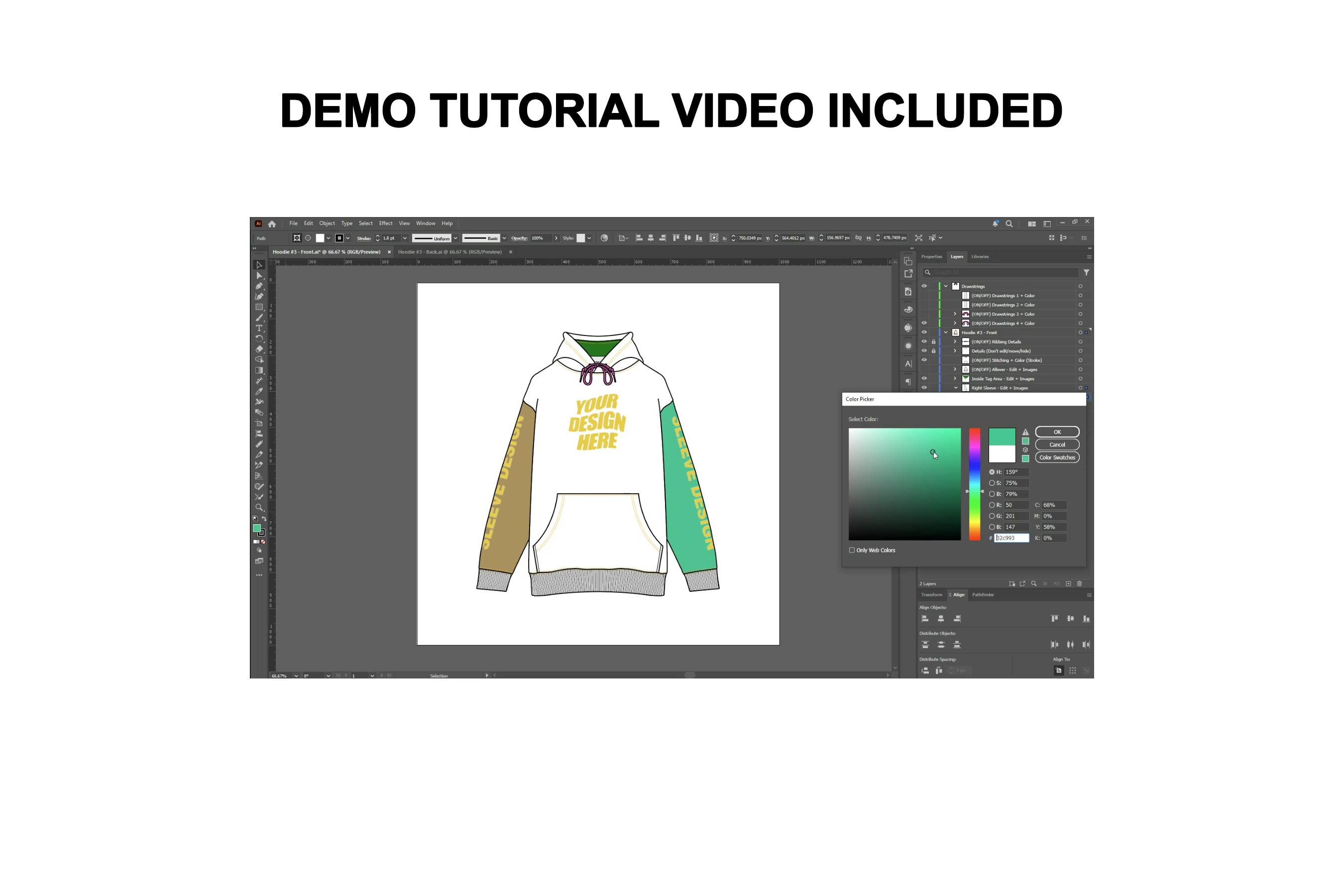This screenshot has width=1344, height=896.
Task: Open the Color palette panel icon
Action: click(x=908, y=310)
